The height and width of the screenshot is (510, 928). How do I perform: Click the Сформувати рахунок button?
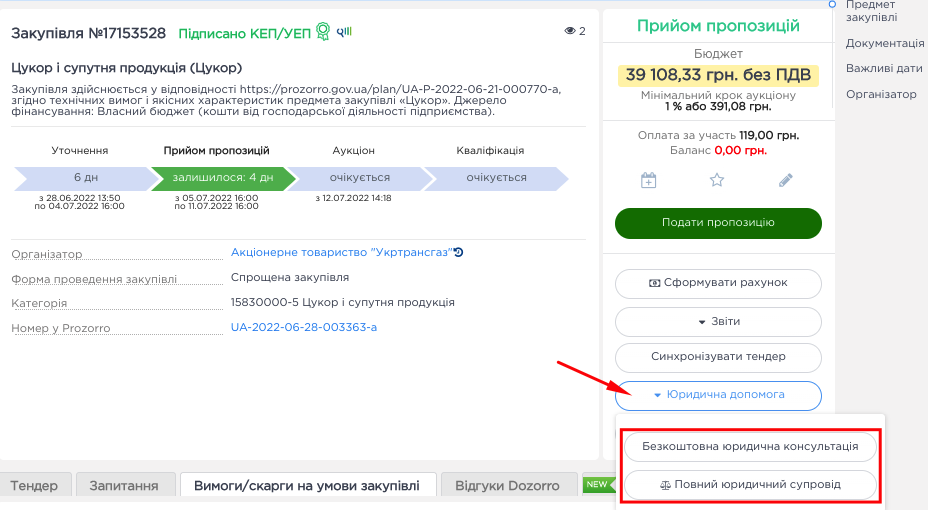pyautogui.click(x=718, y=283)
